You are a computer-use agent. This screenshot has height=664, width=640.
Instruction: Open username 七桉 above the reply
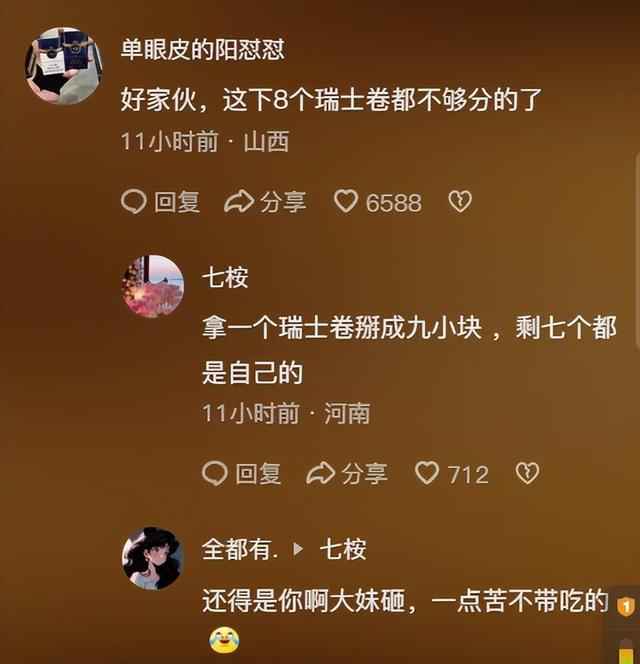(x=225, y=278)
